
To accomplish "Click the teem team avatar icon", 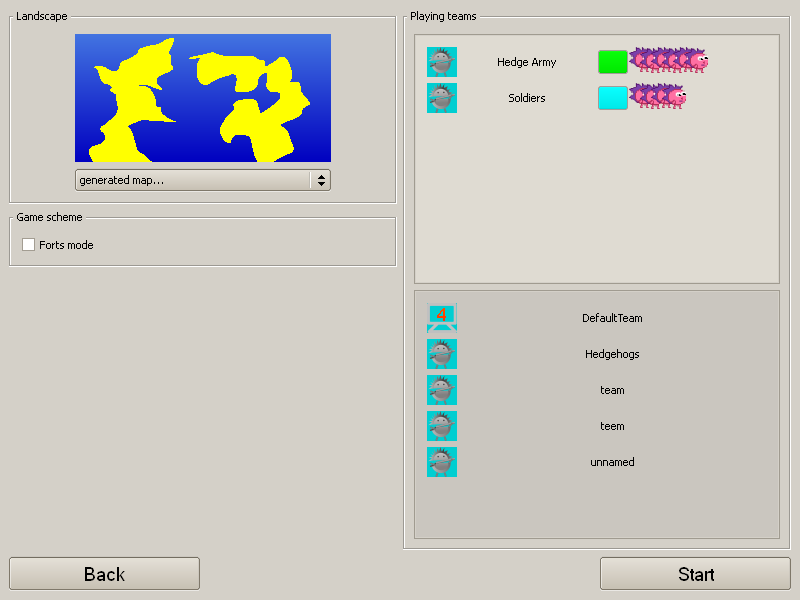I will coord(442,426).
